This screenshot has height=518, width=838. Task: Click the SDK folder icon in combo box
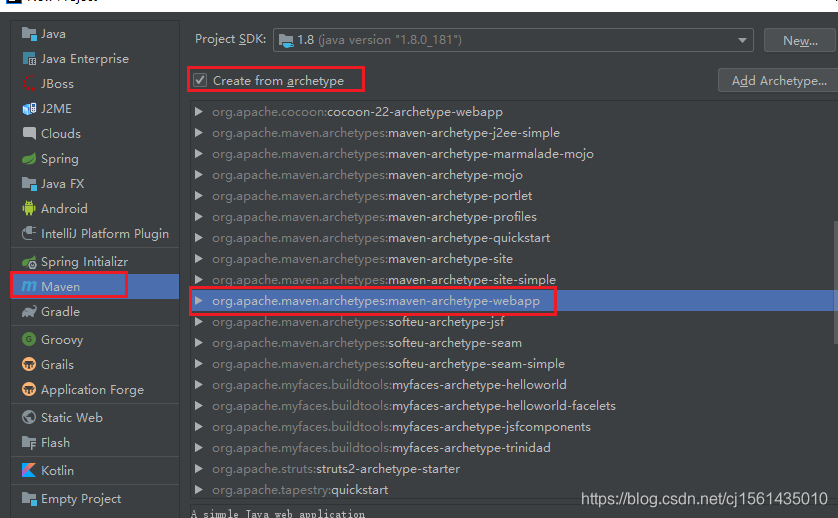click(286, 40)
